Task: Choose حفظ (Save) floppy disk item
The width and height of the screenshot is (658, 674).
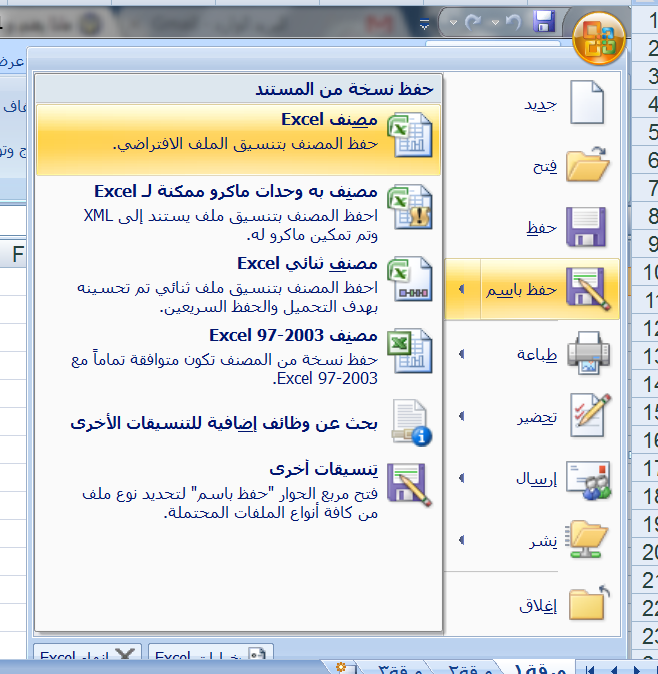Action: click(x=533, y=227)
